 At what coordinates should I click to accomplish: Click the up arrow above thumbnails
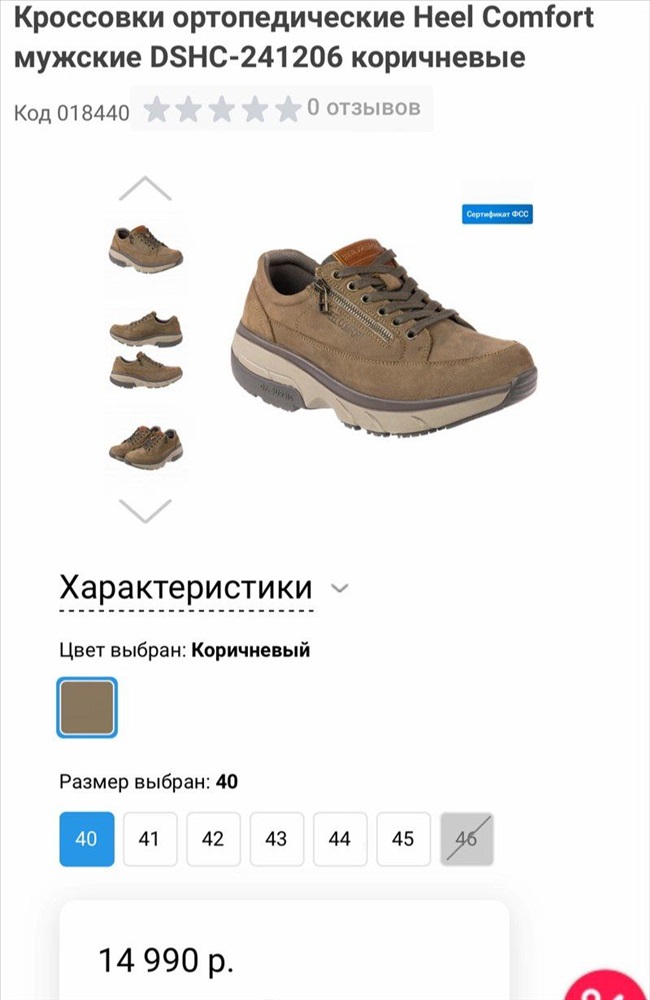145,189
